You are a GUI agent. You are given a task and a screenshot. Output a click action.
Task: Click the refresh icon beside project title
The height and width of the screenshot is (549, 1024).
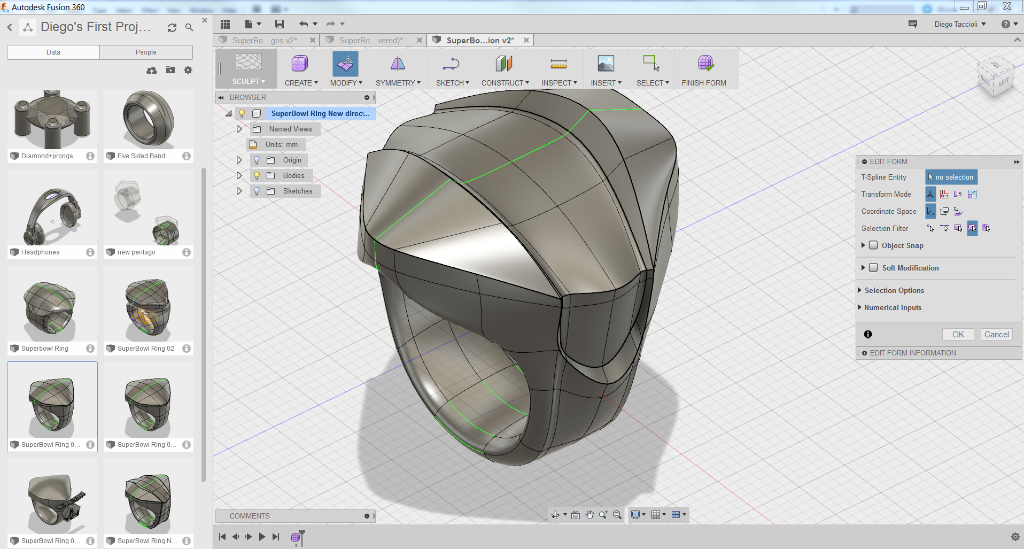tap(172, 26)
